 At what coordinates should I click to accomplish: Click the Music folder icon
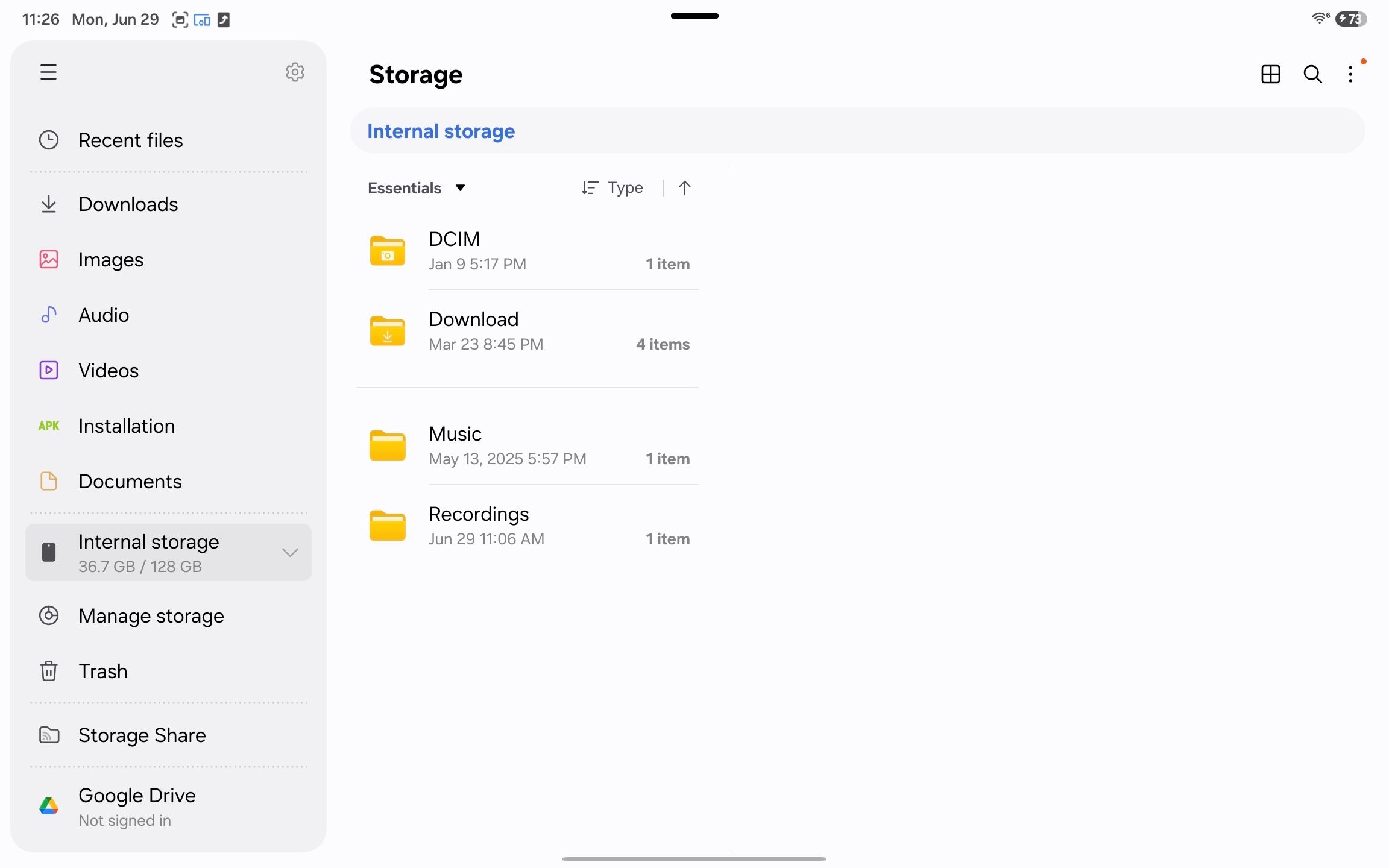387,445
